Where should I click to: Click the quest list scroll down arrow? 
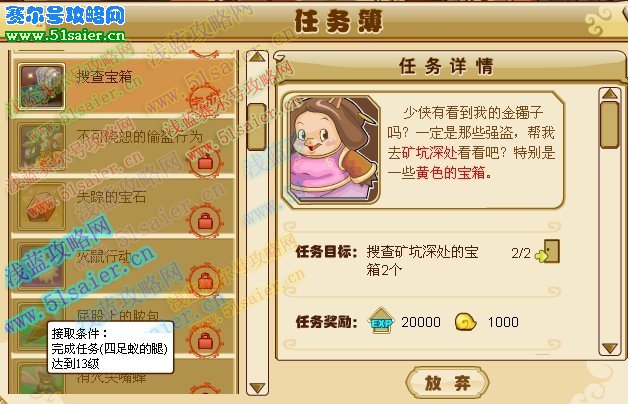257,388
